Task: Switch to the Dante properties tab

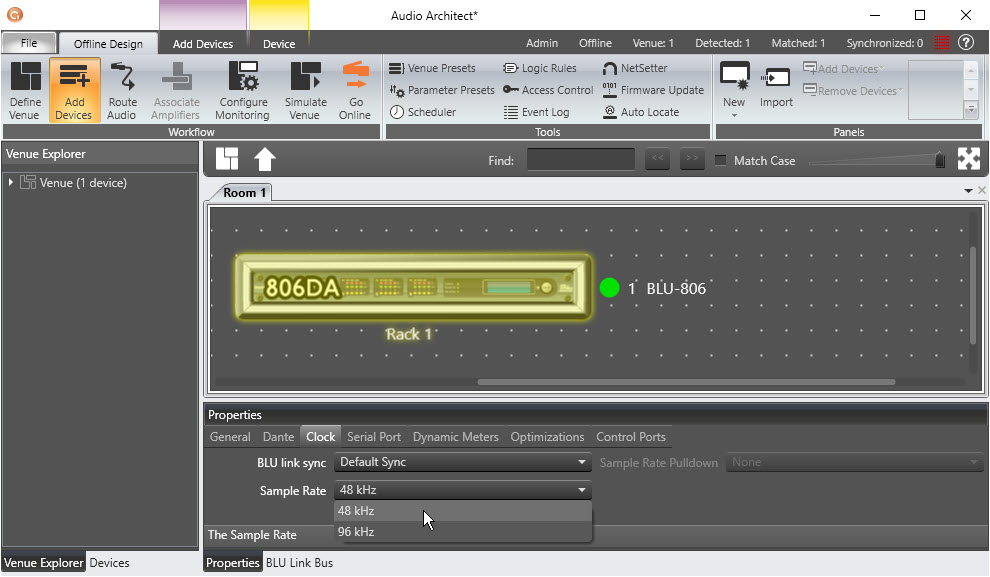Action: pyautogui.click(x=278, y=437)
